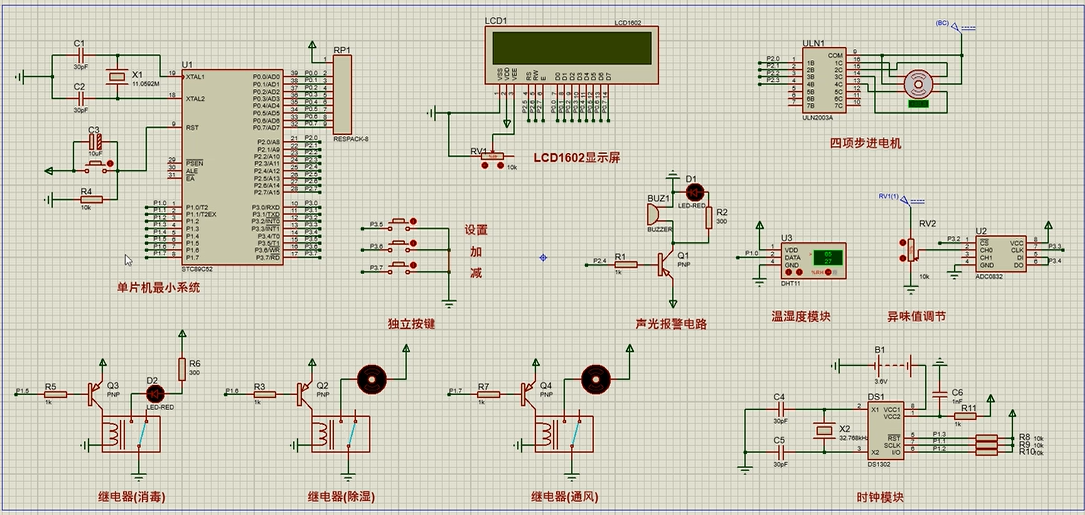Select resistor R7 on the P1.7 line
Screen dimensions: 1085x515
pyautogui.click(x=489, y=394)
